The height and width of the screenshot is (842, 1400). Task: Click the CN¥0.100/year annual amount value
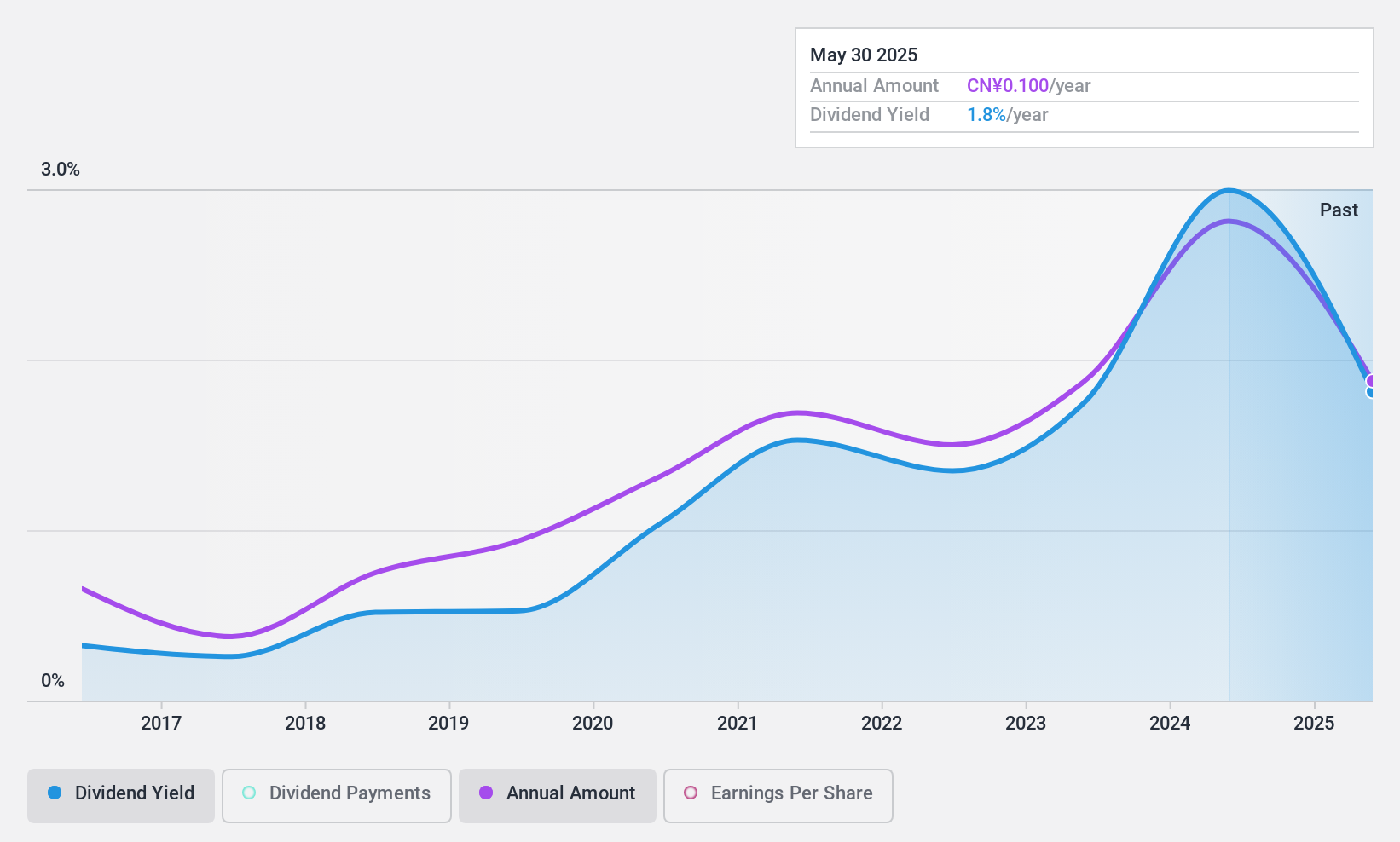click(x=1029, y=86)
